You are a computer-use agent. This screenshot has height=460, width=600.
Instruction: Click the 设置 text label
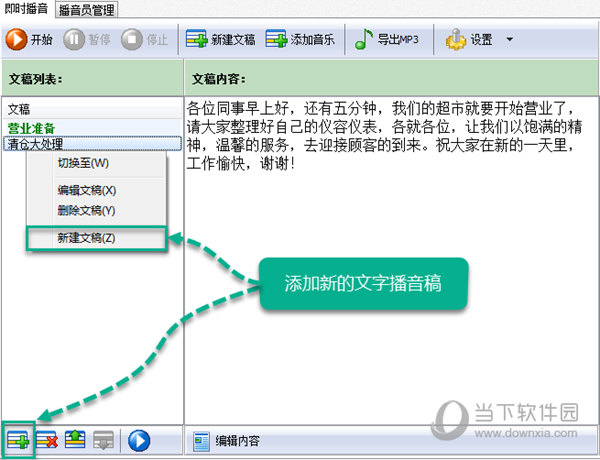pyautogui.click(x=481, y=39)
